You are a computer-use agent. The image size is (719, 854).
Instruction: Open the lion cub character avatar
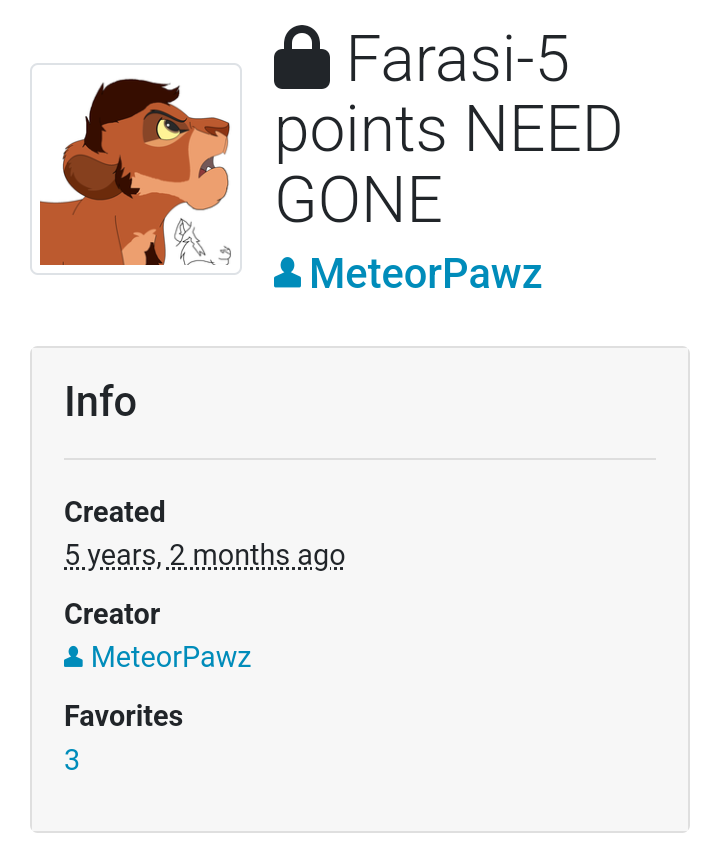pyautogui.click(x=136, y=169)
